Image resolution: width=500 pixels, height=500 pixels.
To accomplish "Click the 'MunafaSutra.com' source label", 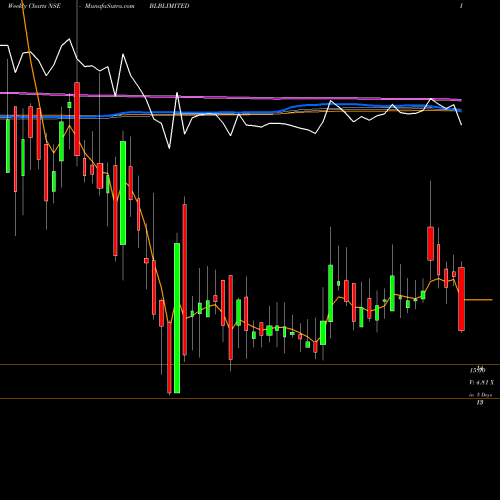I will pos(110,6).
